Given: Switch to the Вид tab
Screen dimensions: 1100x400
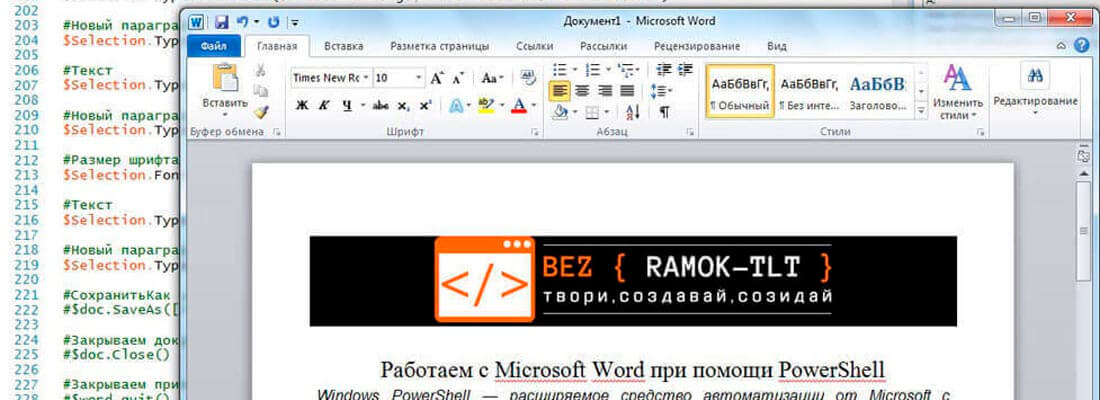Looking at the screenshot, I should coord(777,46).
